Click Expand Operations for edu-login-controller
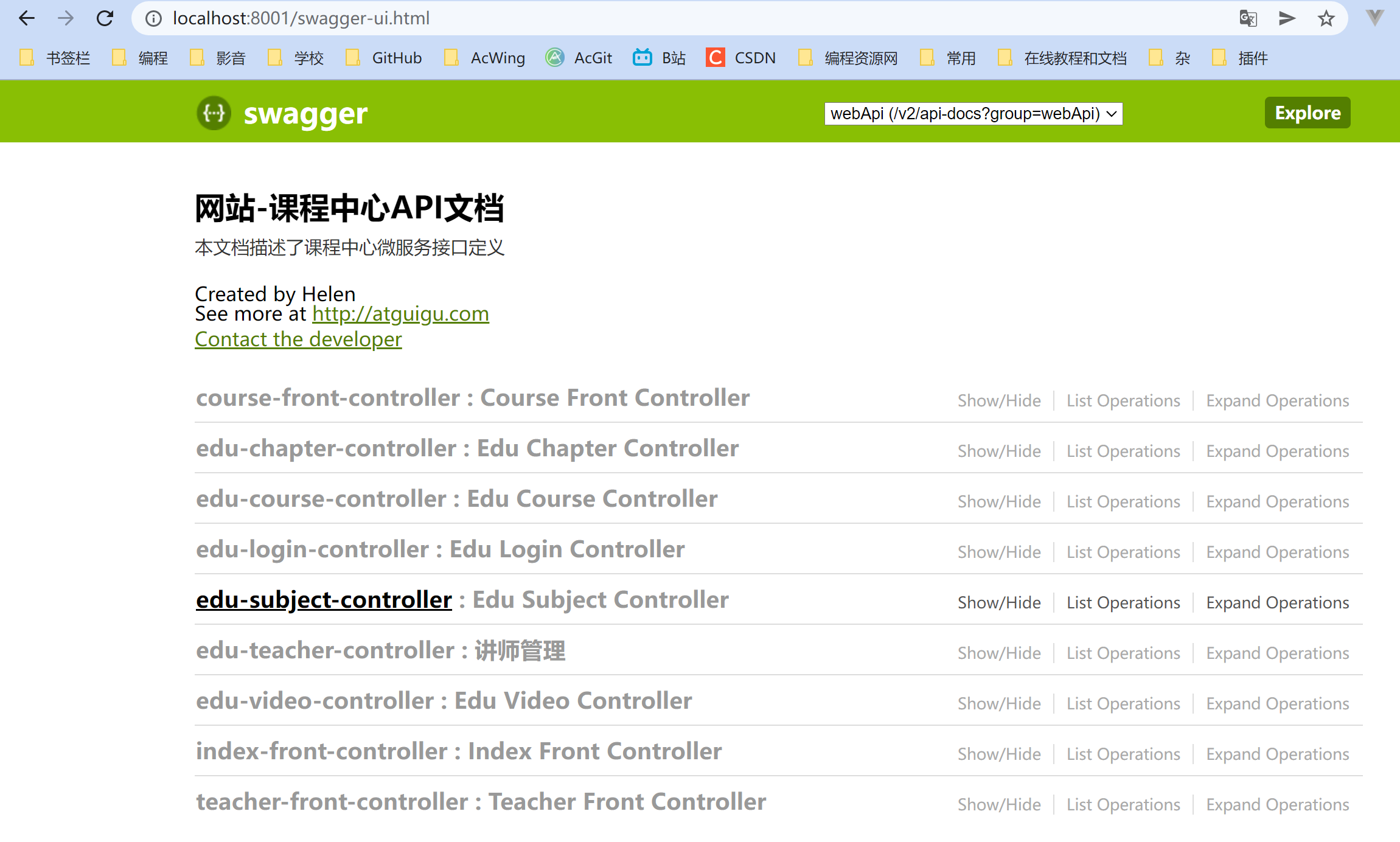Screen dimensions: 1400x842 (x=1278, y=552)
